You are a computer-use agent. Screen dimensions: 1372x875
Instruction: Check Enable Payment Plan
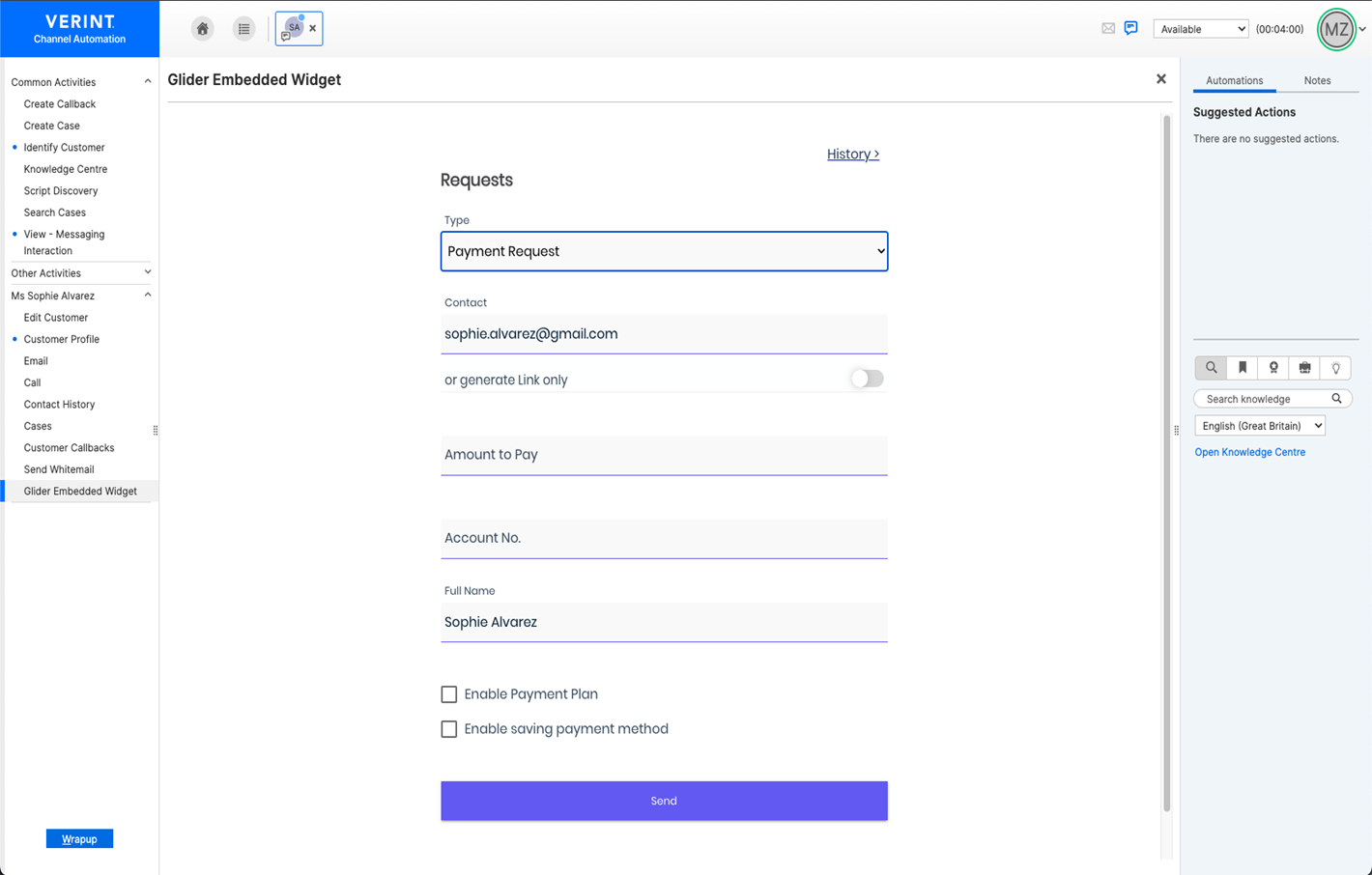449,694
